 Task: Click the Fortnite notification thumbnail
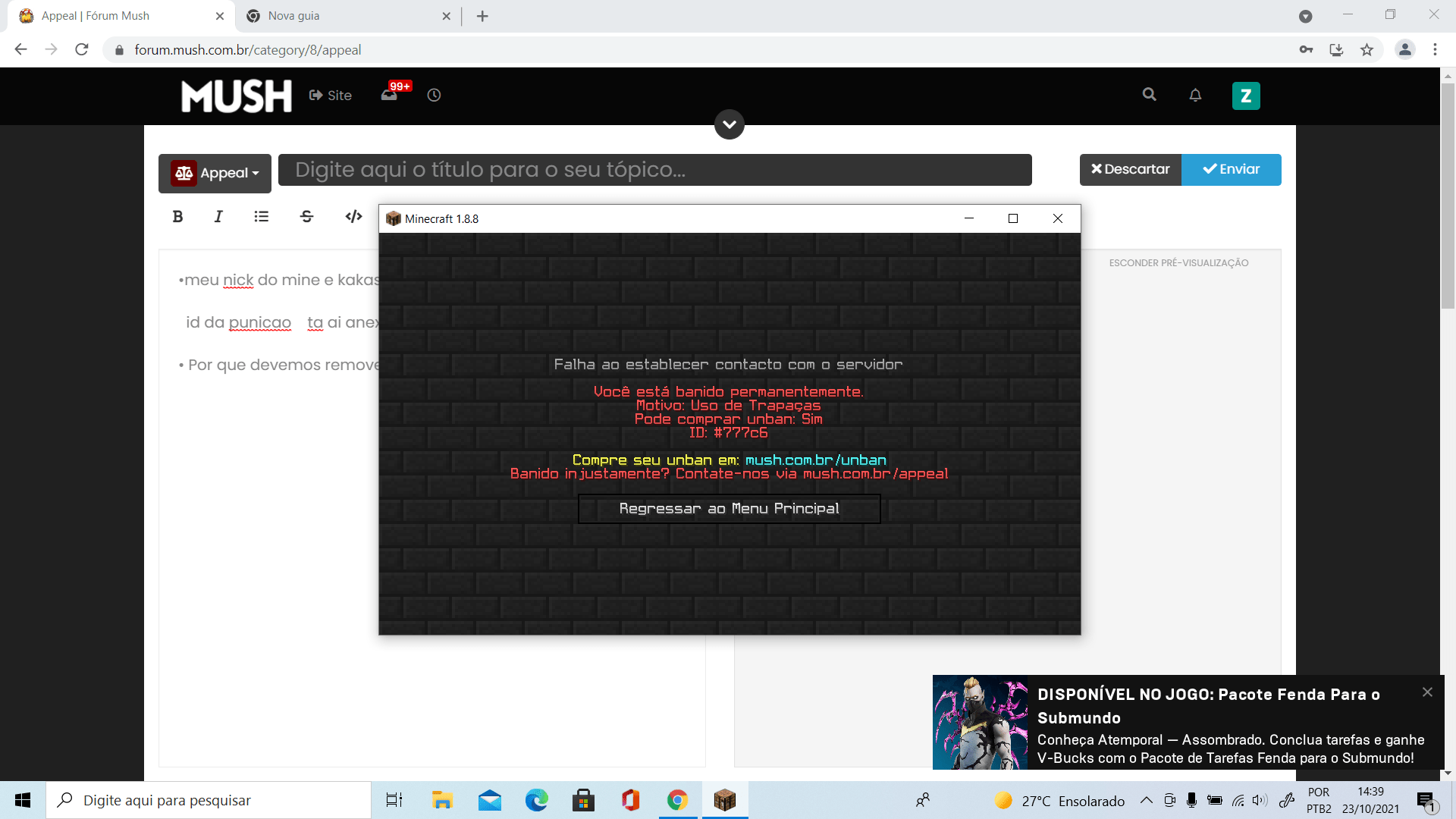[x=981, y=723]
